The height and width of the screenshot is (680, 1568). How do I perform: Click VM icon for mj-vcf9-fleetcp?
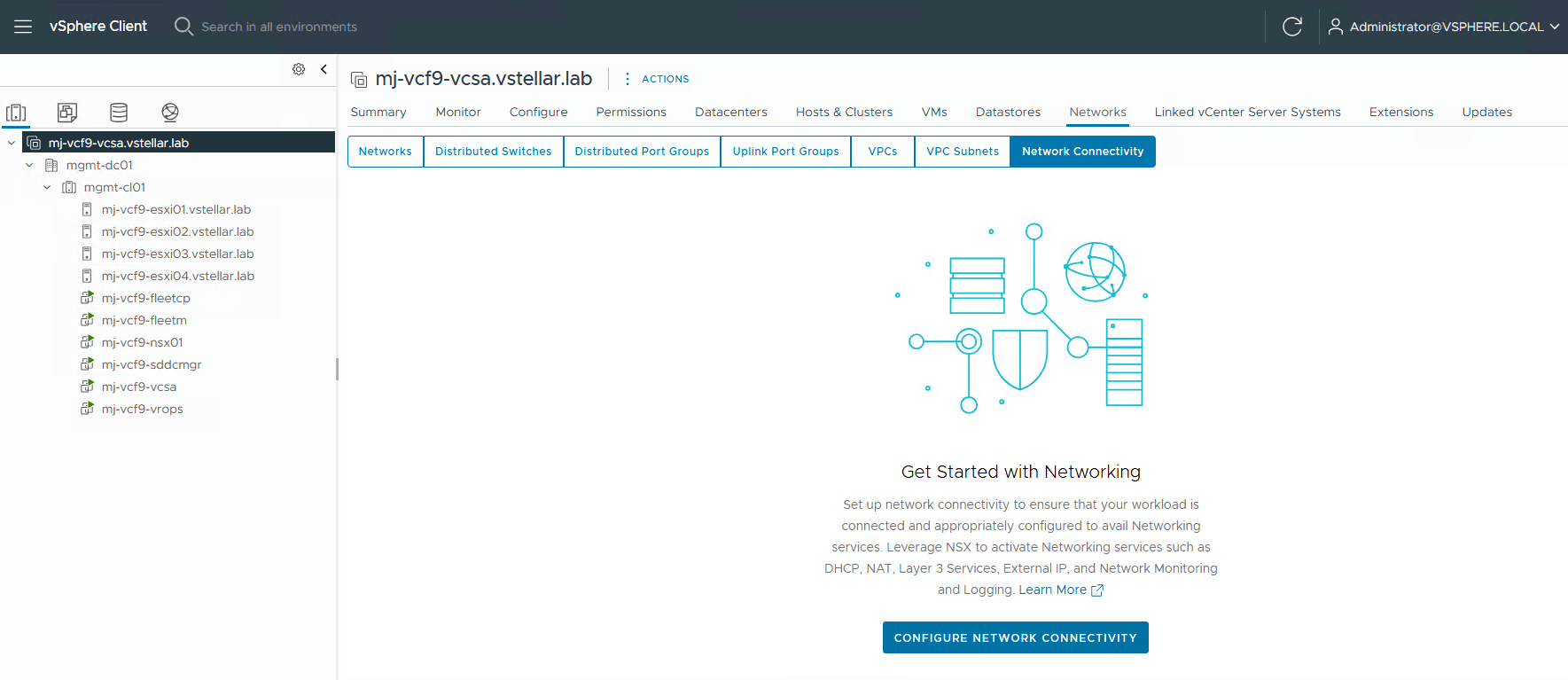87,298
